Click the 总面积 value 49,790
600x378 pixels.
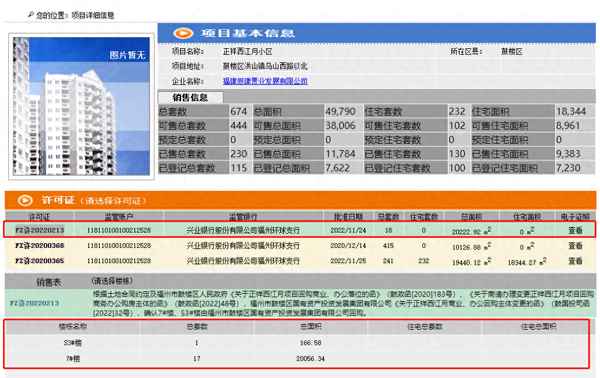(341, 111)
